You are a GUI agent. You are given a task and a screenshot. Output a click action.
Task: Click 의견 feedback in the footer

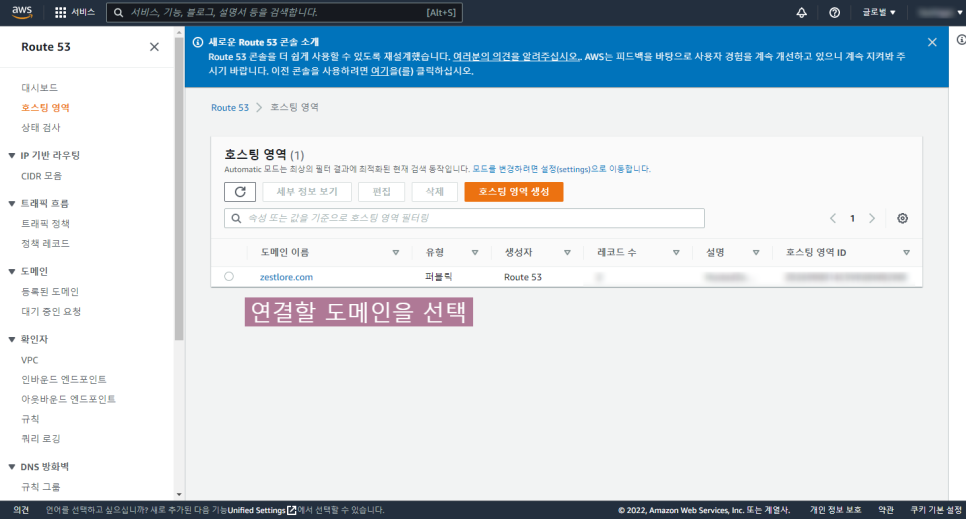pos(21,510)
